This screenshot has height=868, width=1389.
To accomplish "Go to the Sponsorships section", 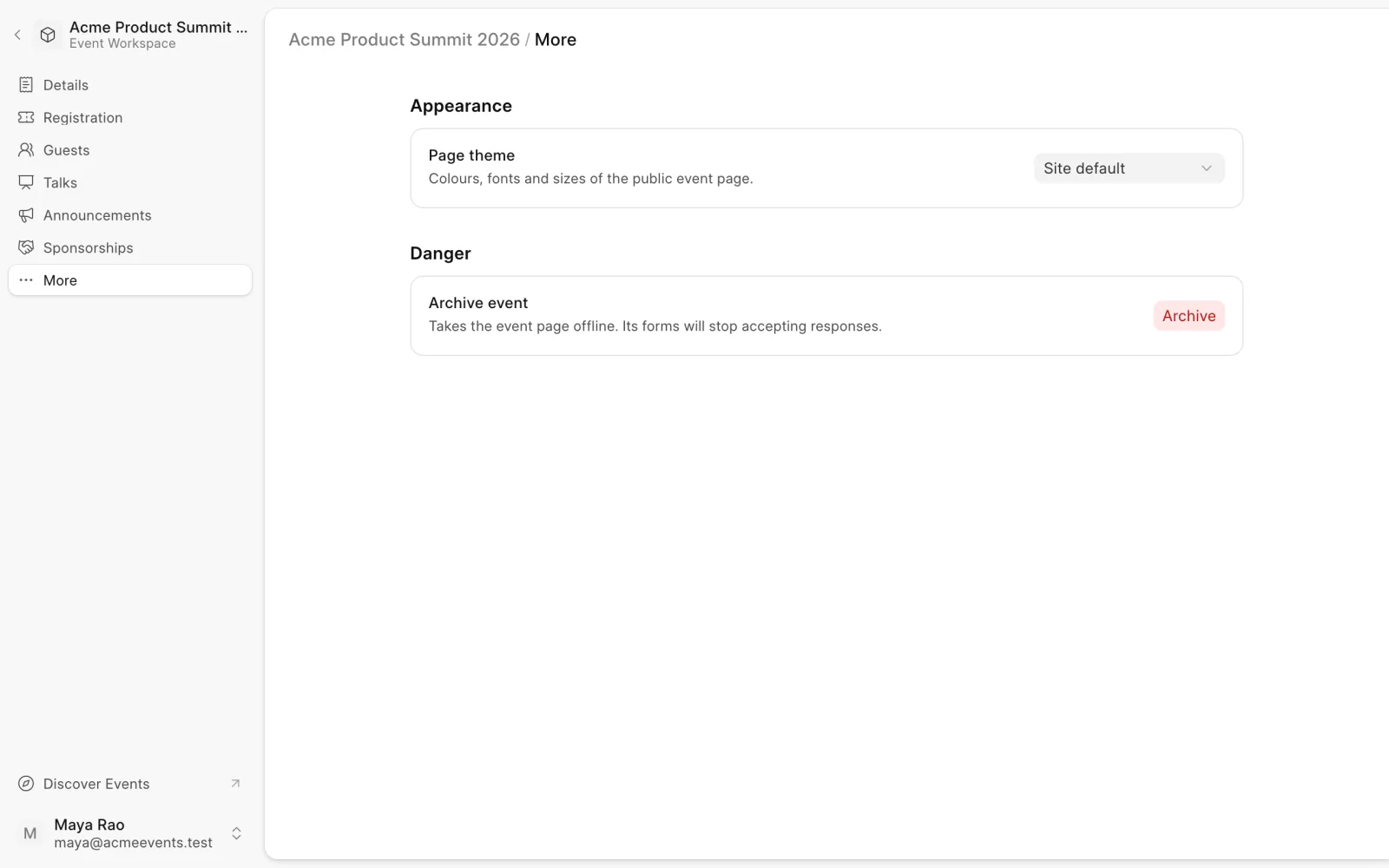I will tap(130, 247).
